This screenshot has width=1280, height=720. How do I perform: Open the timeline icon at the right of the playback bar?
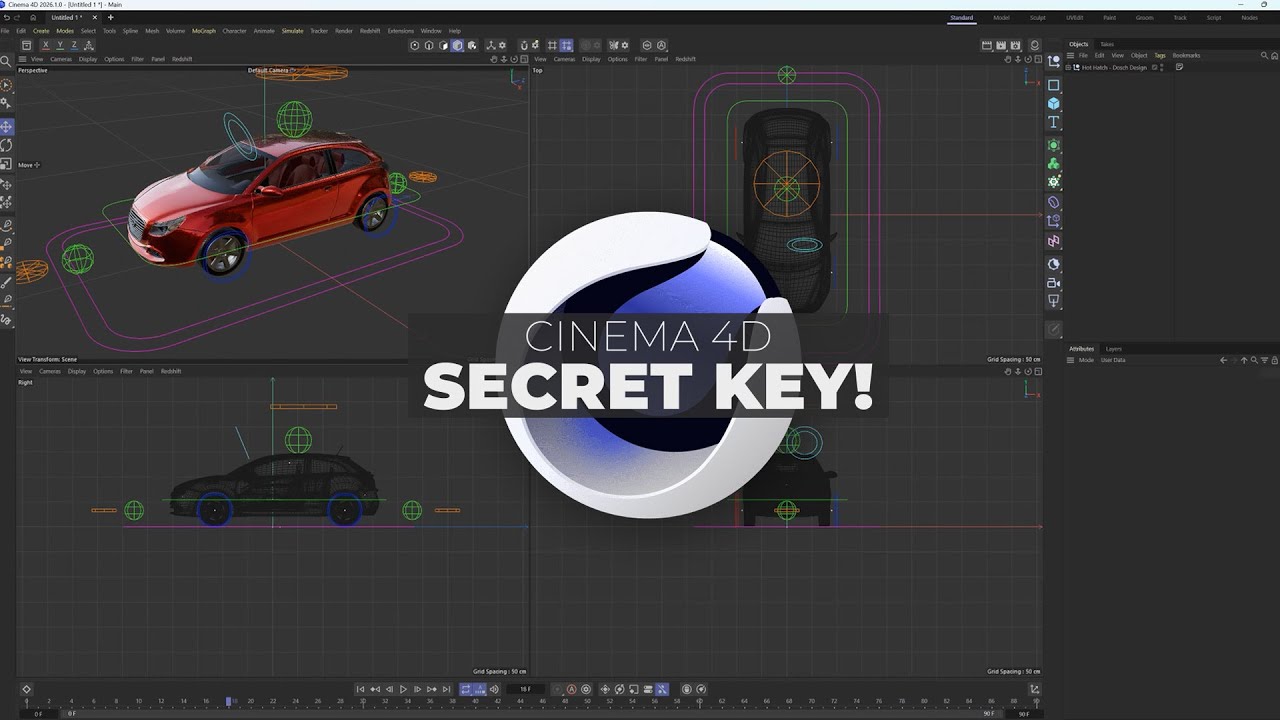[x=1034, y=689]
